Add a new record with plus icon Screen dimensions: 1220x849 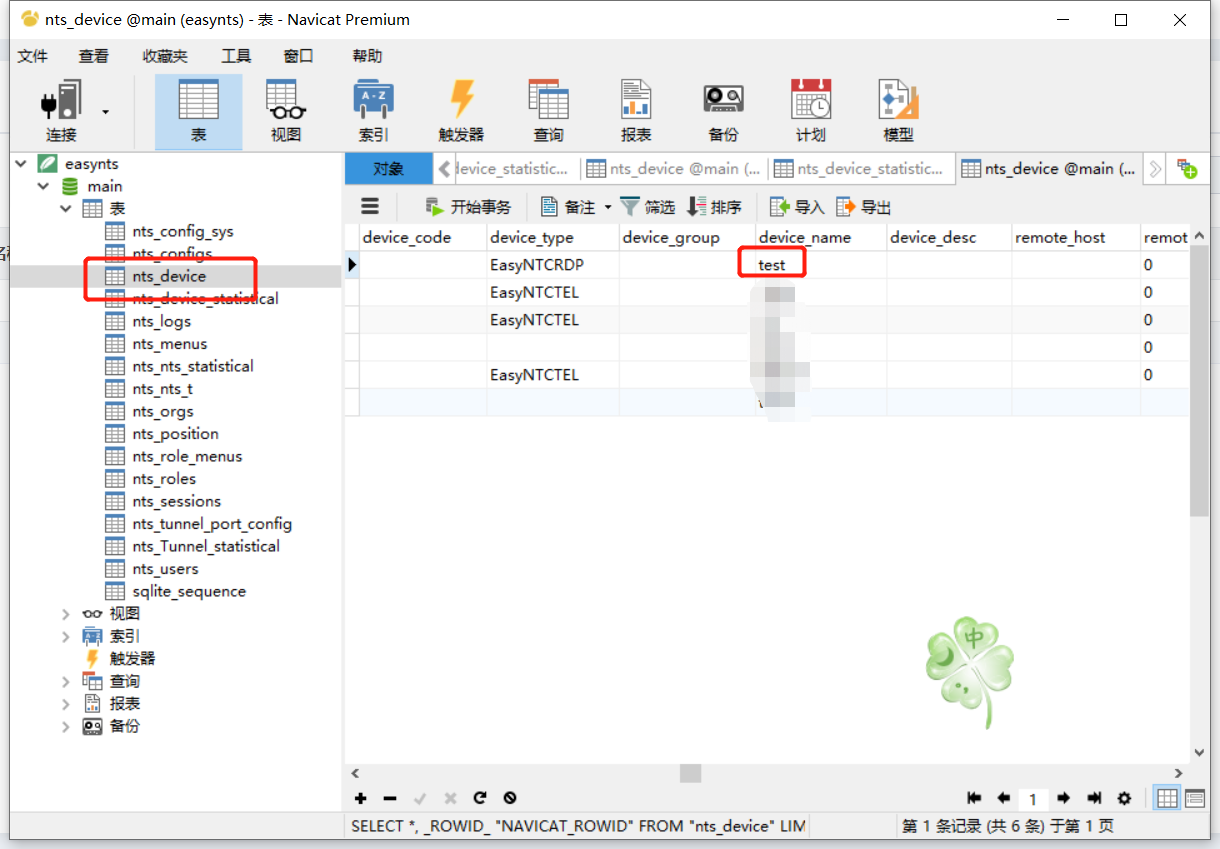[x=361, y=798]
